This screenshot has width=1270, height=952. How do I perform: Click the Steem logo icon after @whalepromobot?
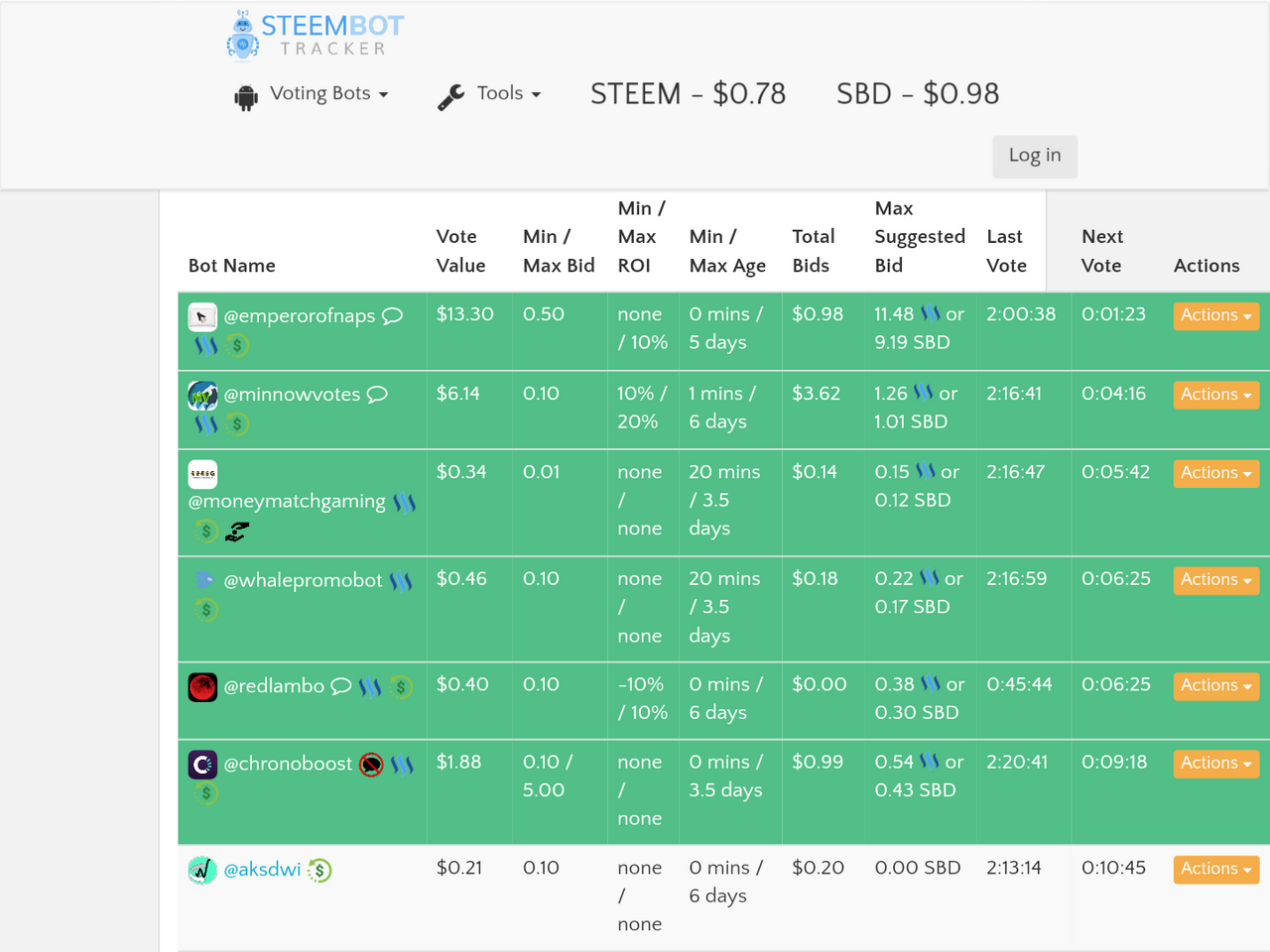(401, 581)
